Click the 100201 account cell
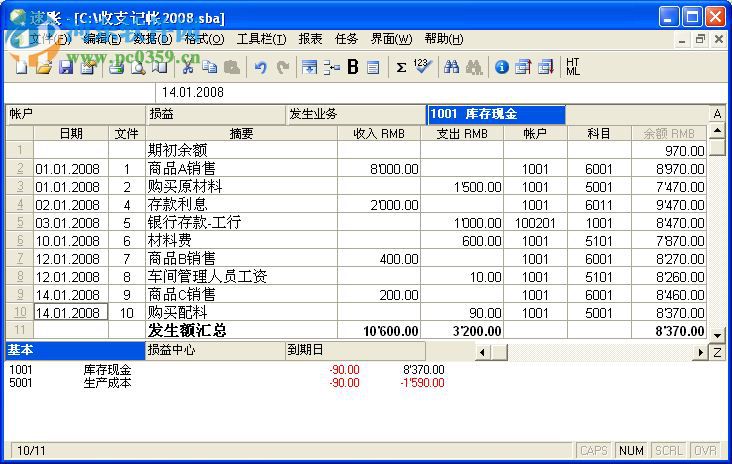 point(535,223)
